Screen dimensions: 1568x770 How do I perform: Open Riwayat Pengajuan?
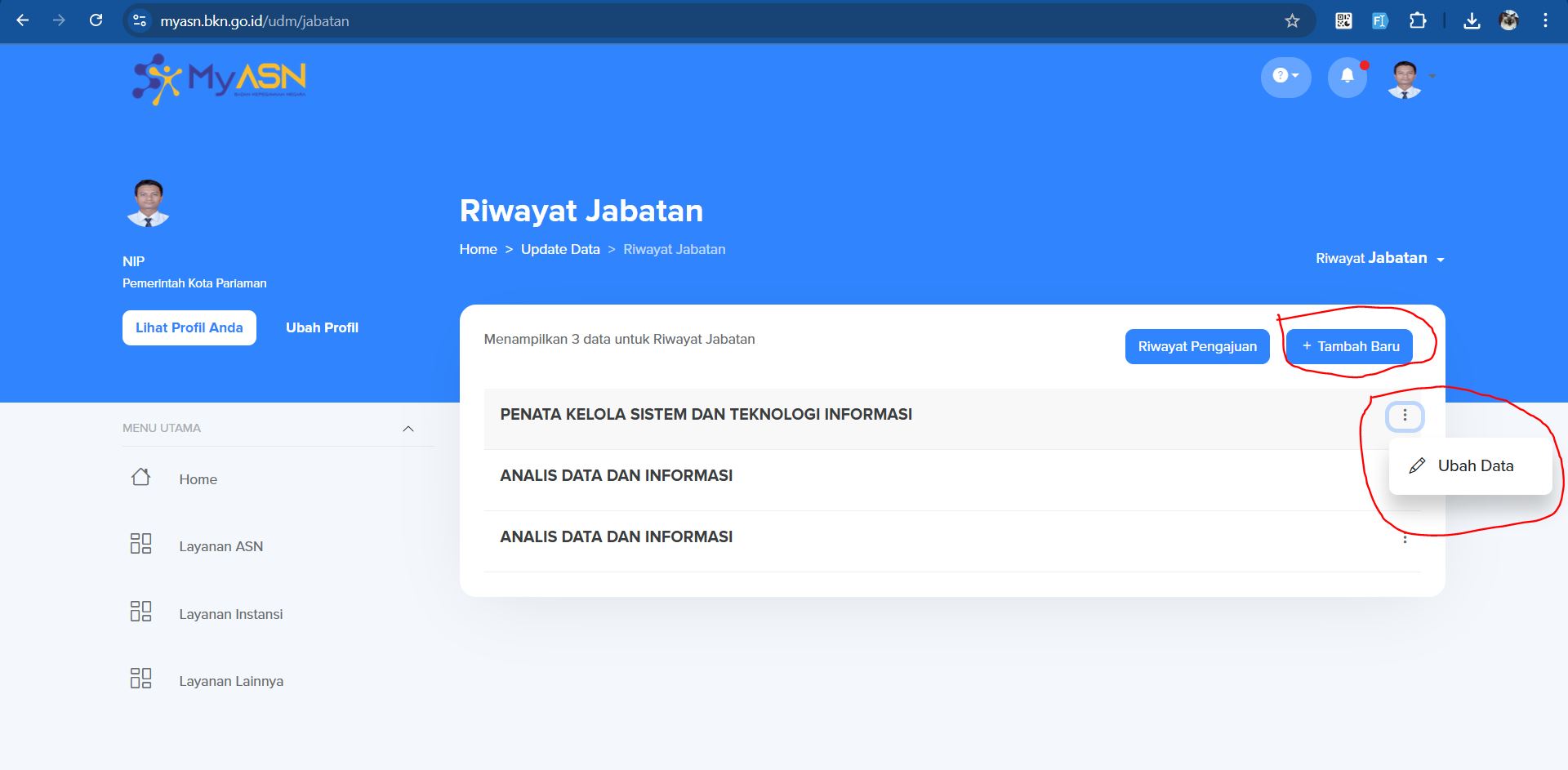point(1196,347)
